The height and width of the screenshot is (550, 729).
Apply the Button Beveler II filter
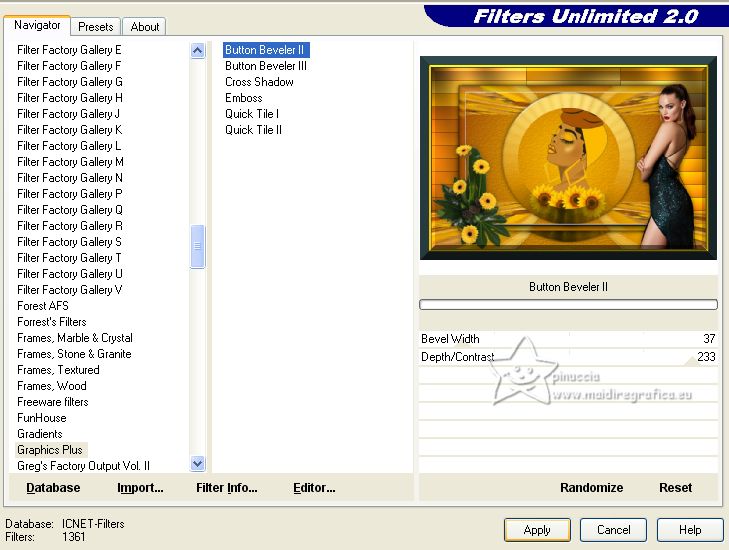[537, 530]
